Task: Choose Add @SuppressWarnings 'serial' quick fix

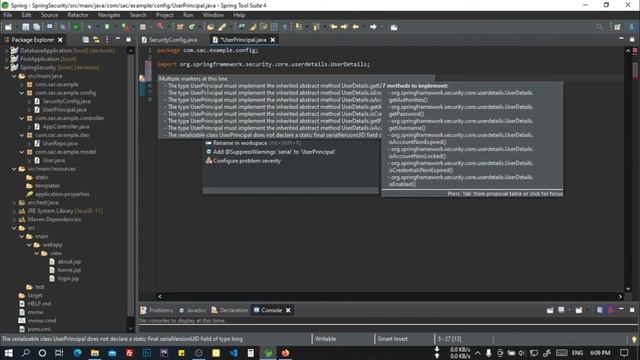Action: (270, 152)
